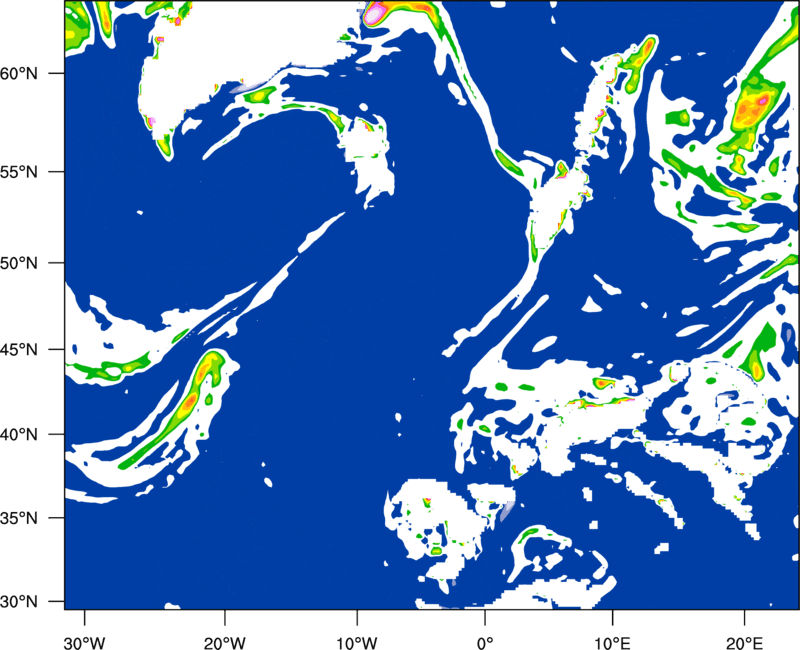Click the 10°W longitude label
Screen dimensions: 800x650
(357, 643)
